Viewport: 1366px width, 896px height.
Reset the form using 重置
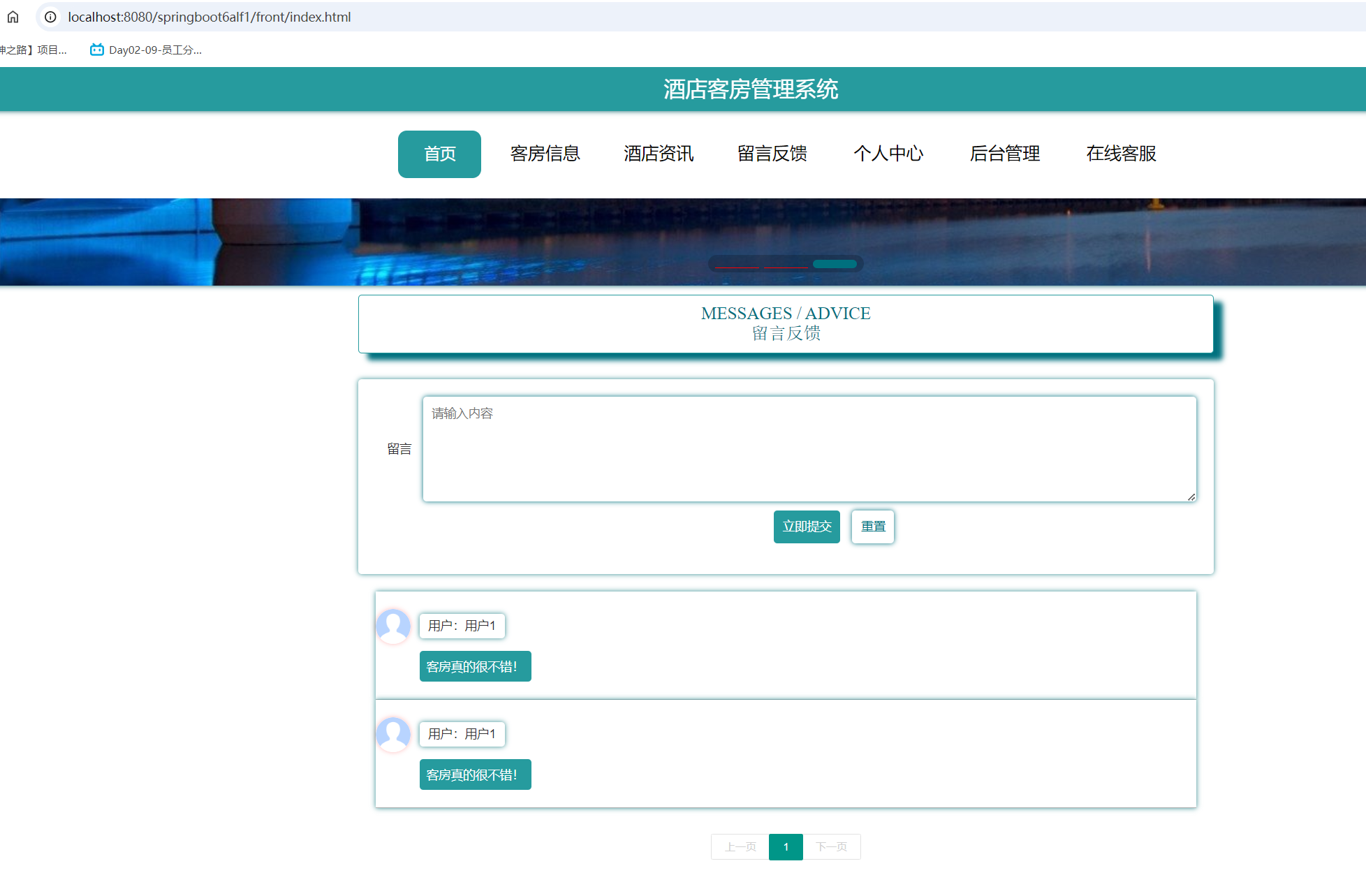tap(872, 527)
